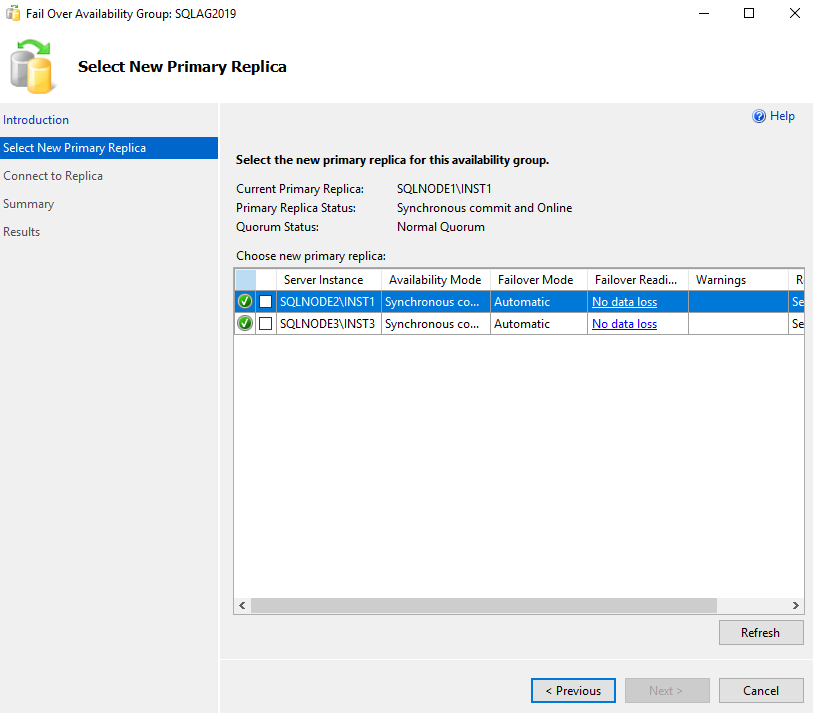Viewport: 813px width, 713px height.
Task: Open No data loss link for SQLNODE2\INST1
Action: tap(624, 302)
